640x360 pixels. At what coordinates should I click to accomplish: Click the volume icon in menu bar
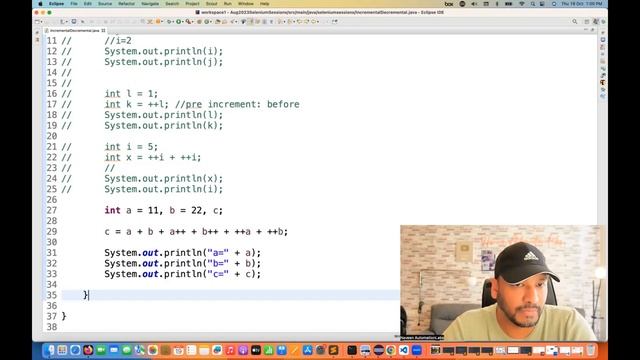(x=474, y=4)
